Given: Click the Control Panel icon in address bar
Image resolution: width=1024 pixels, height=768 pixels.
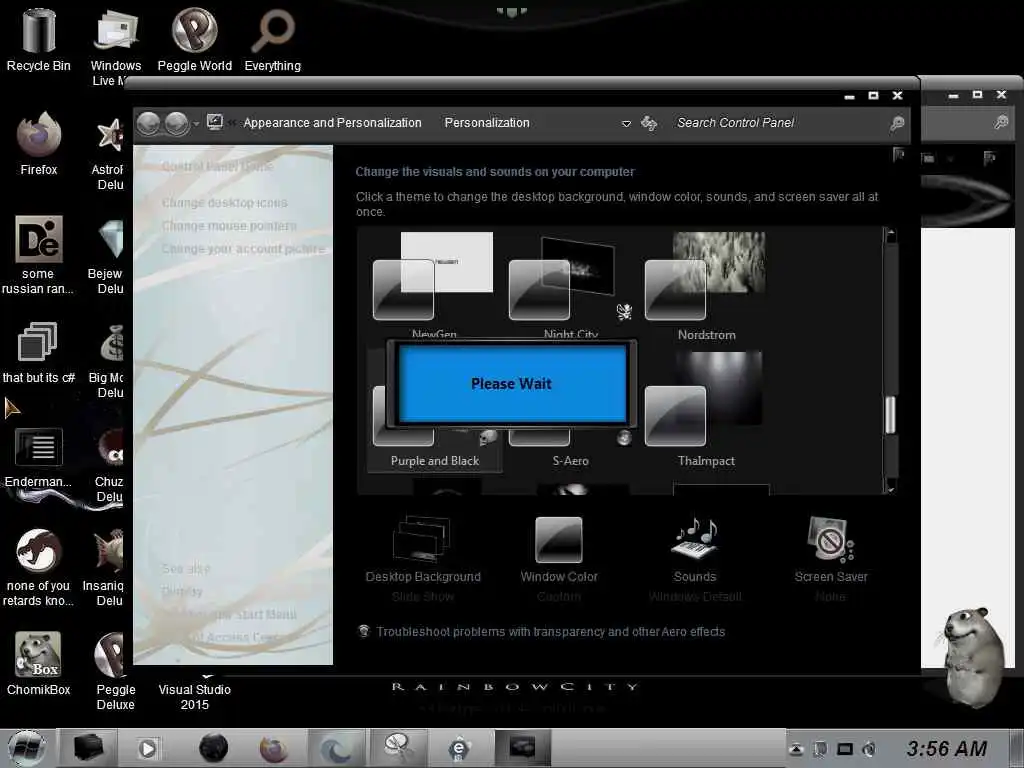Looking at the screenshot, I should [x=215, y=122].
